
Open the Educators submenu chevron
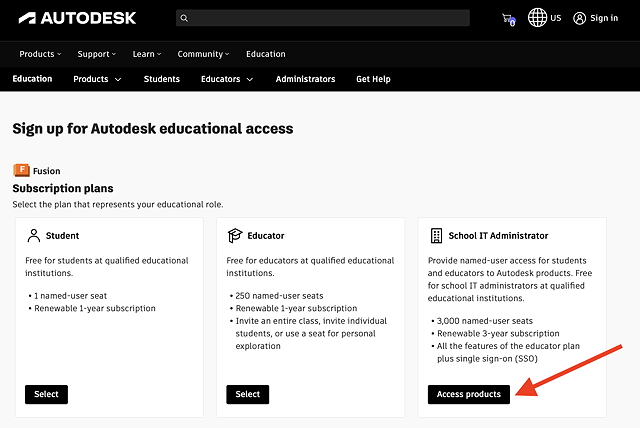pos(249,79)
